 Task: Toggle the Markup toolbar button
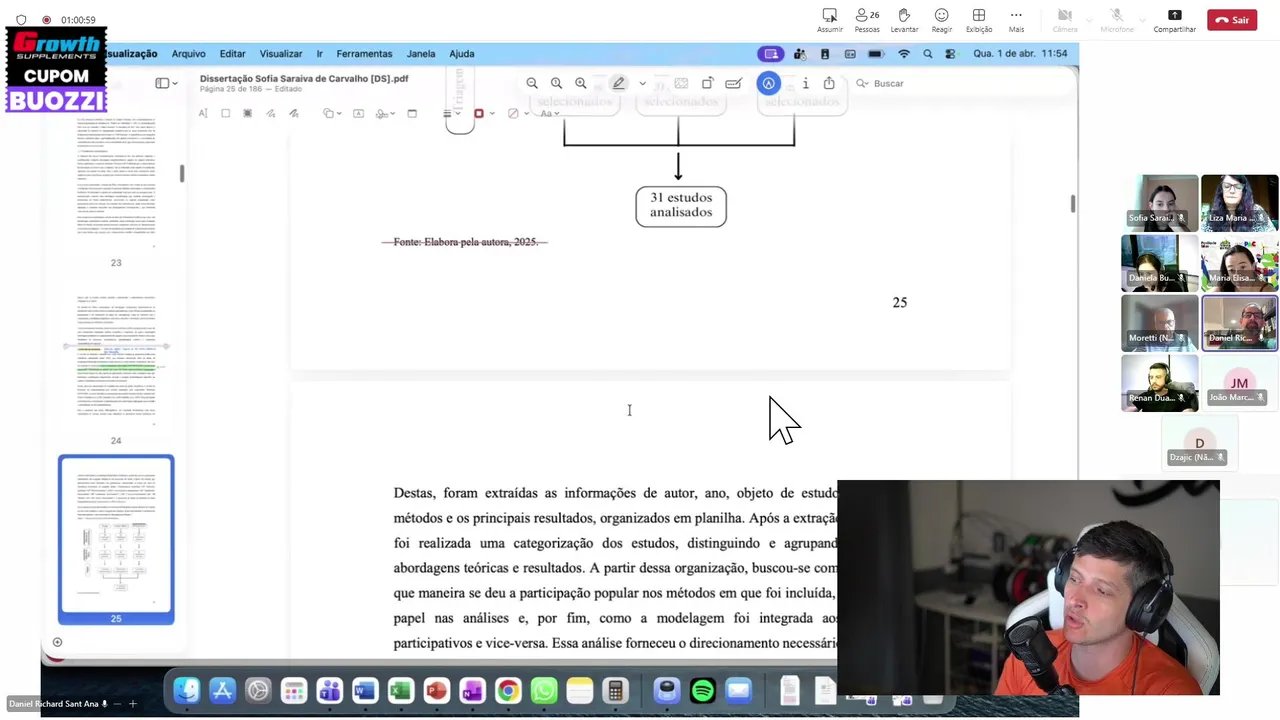tap(768, 83)
